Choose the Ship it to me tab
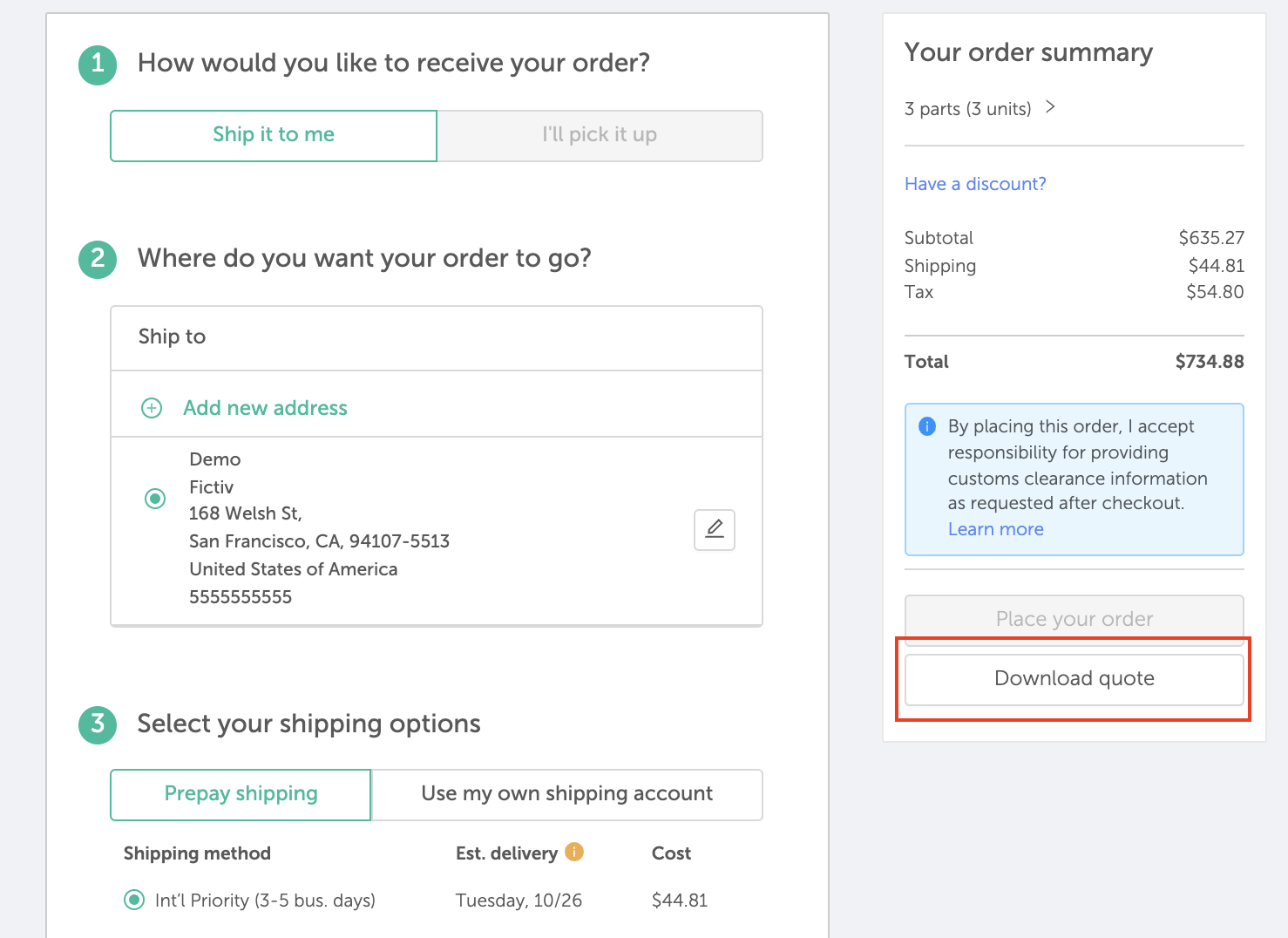 (x=274, y=135)
